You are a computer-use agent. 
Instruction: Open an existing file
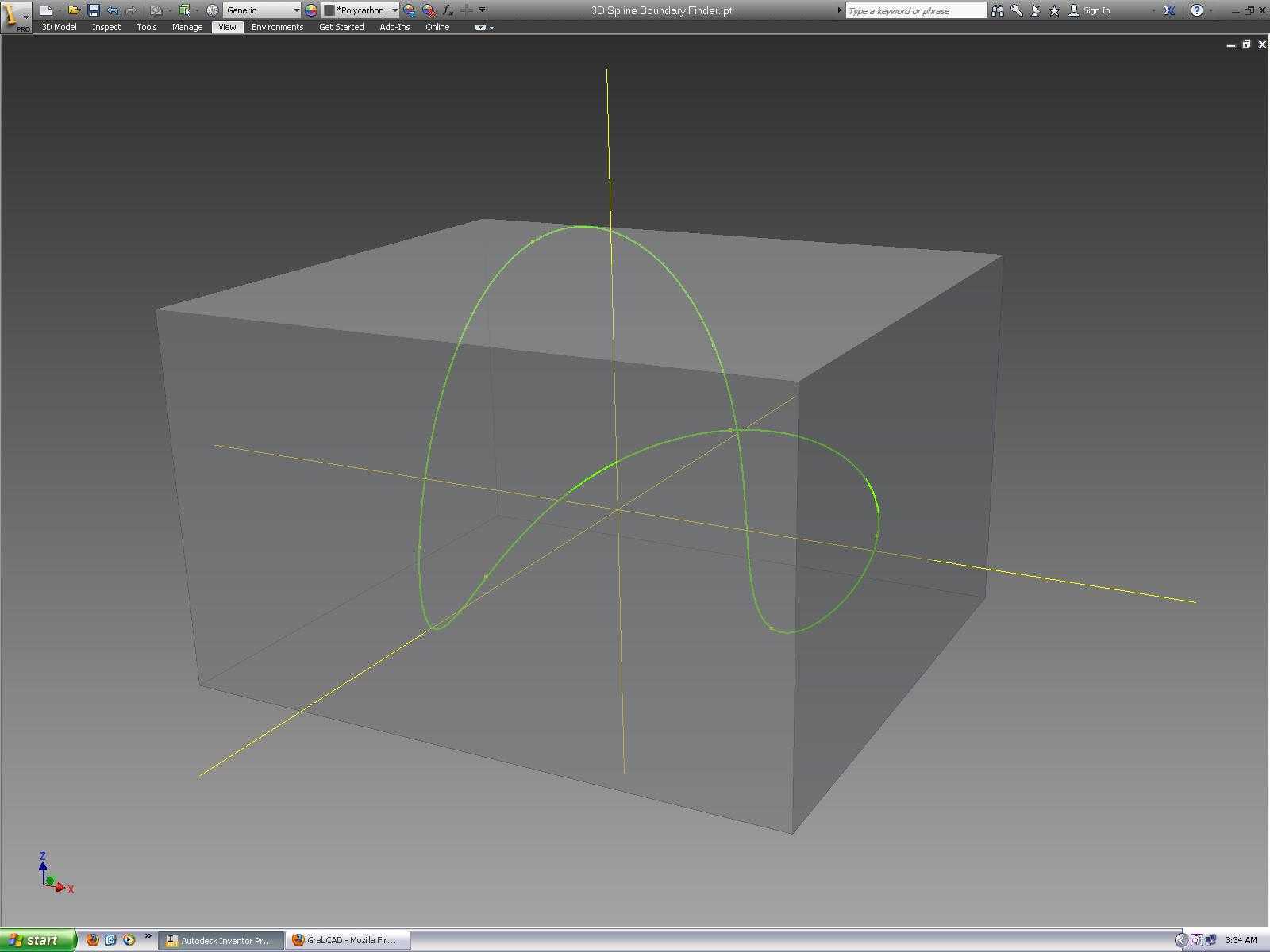[74, 10]
